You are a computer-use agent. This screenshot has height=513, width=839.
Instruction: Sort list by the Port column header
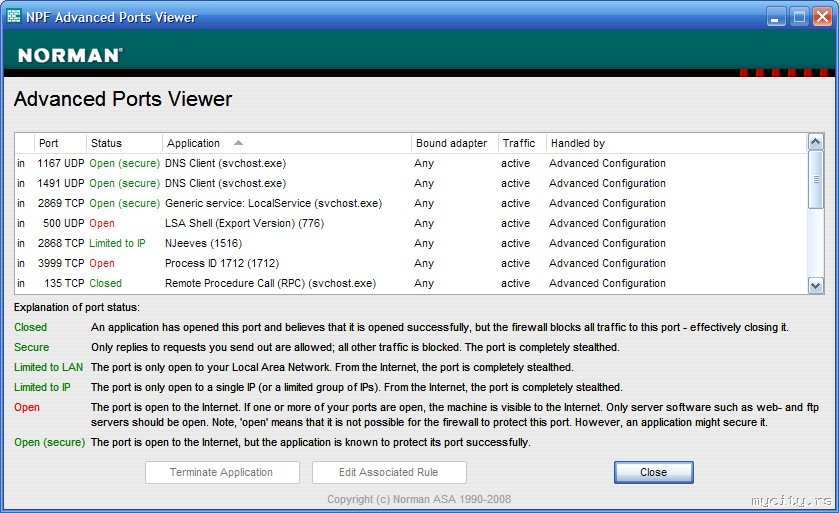point(60,143)
